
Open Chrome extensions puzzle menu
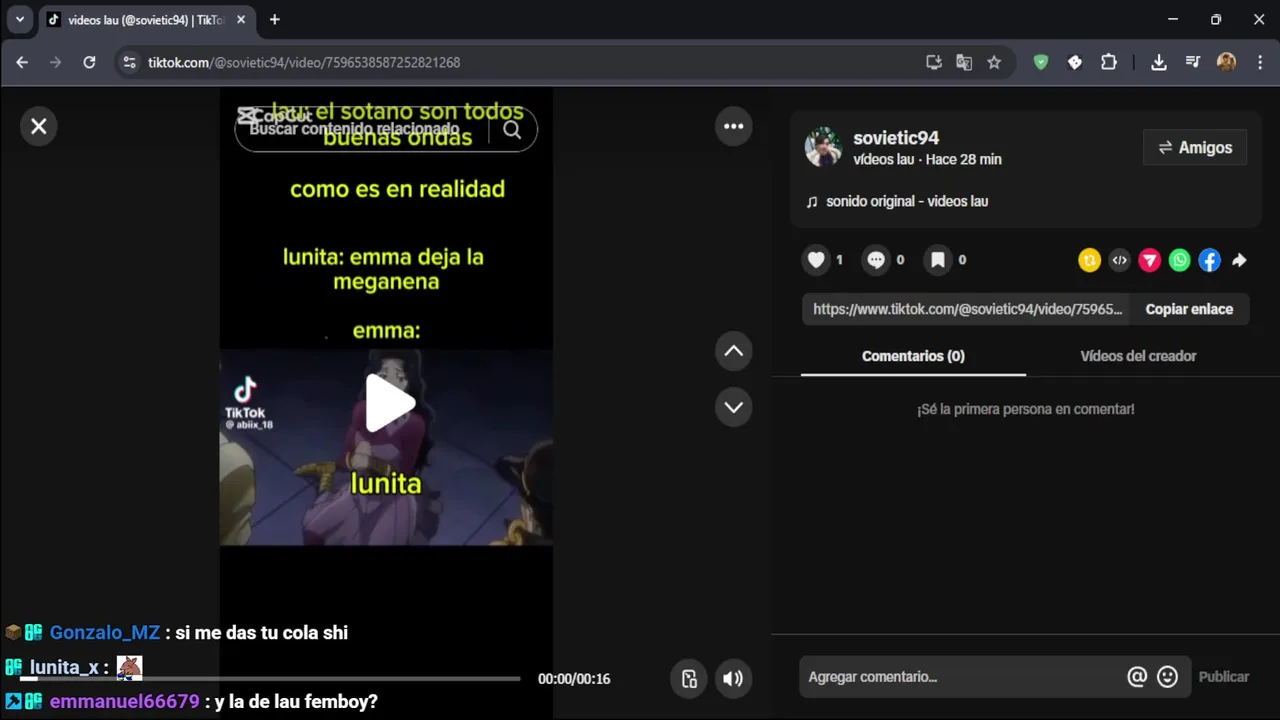(x=1109, y=62)
